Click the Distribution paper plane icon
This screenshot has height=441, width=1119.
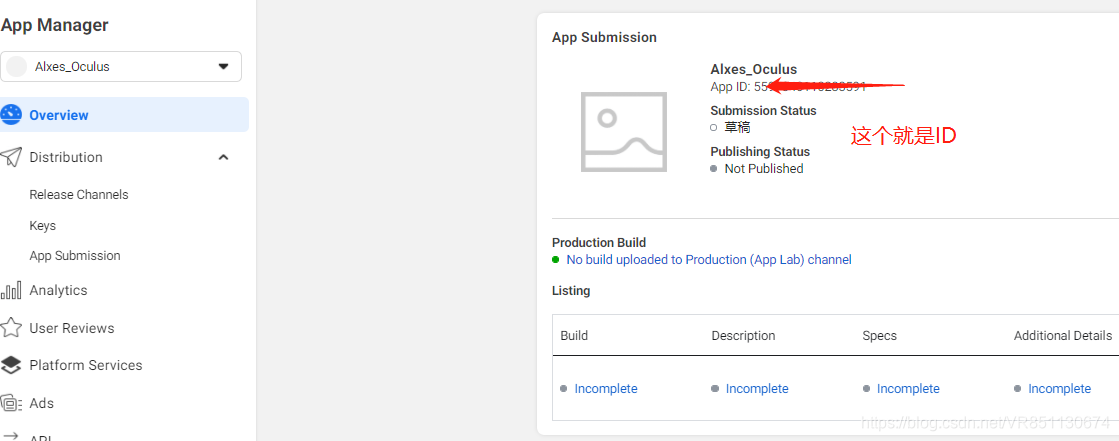(11, 157)
